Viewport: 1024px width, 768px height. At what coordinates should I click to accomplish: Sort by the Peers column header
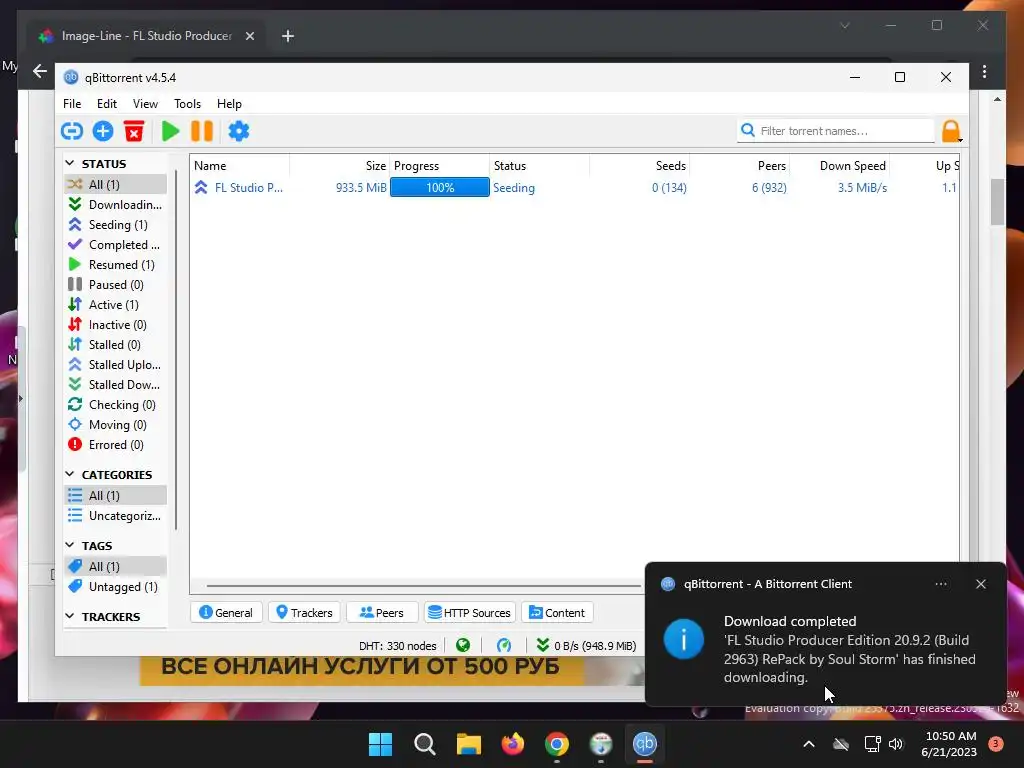tap(739, 166)
